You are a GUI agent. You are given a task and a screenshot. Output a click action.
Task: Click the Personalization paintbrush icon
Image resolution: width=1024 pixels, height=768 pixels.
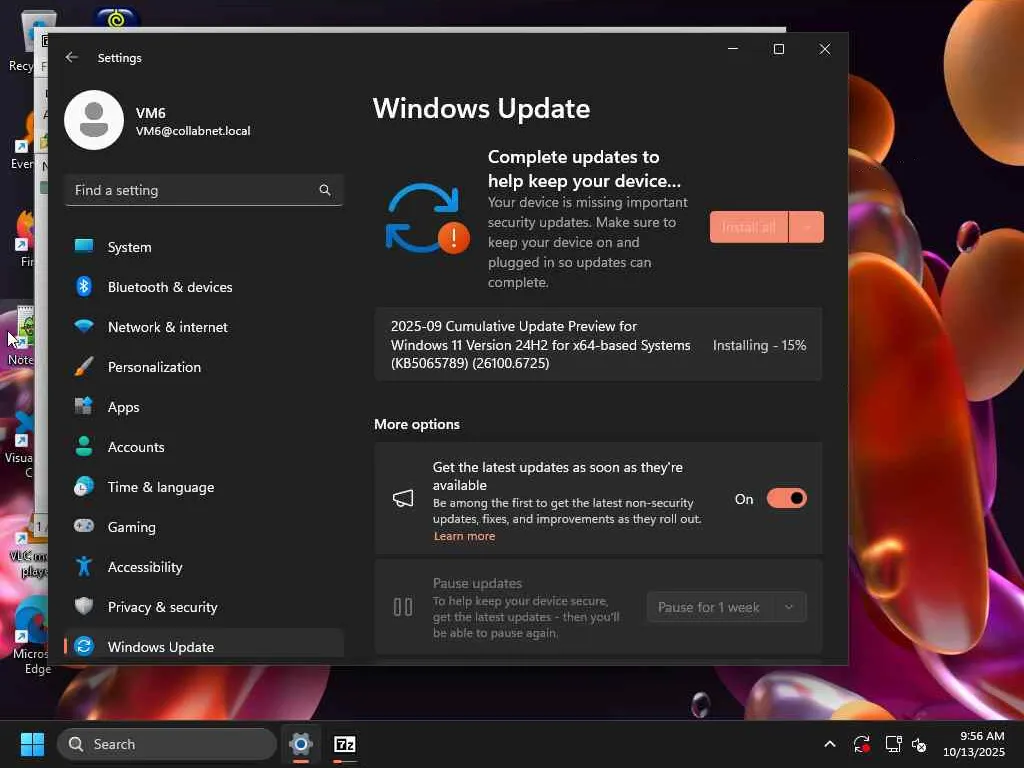click(x=84, y=366)
